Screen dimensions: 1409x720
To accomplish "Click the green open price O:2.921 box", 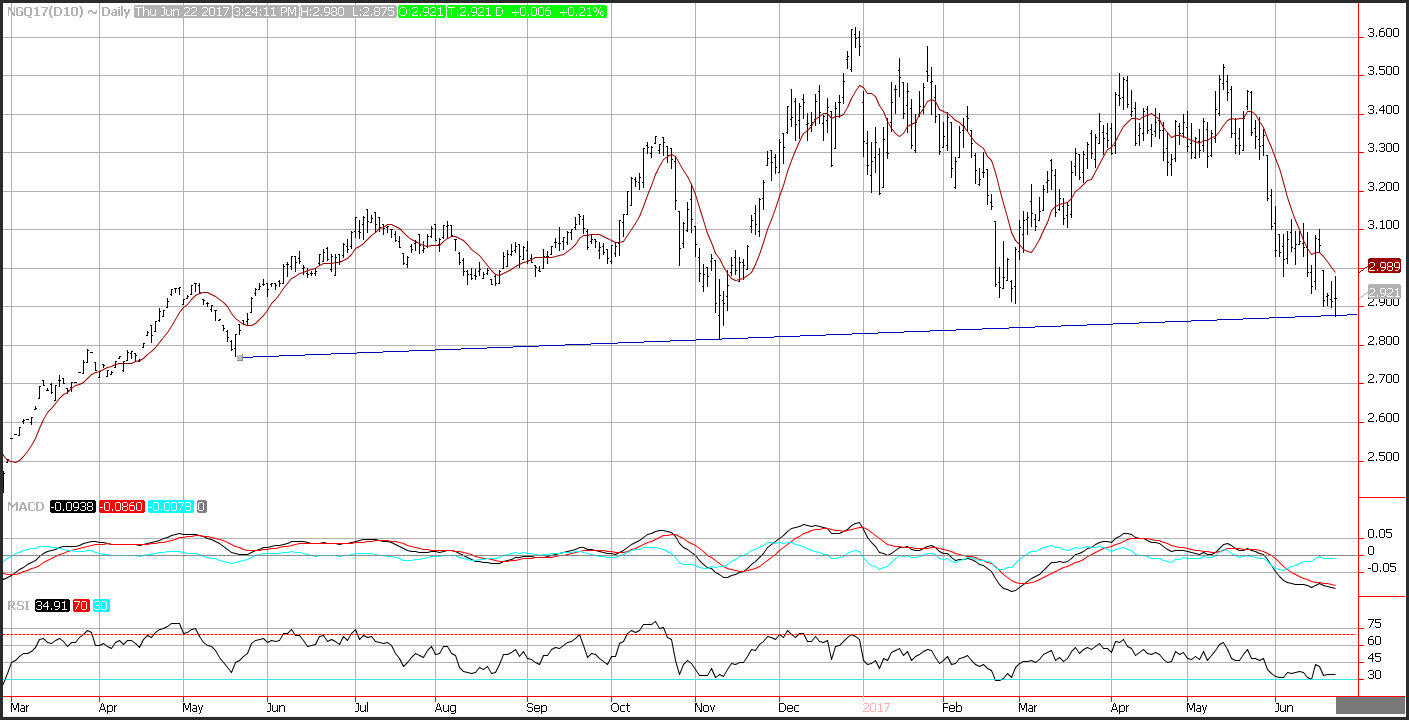I will 420,11.
